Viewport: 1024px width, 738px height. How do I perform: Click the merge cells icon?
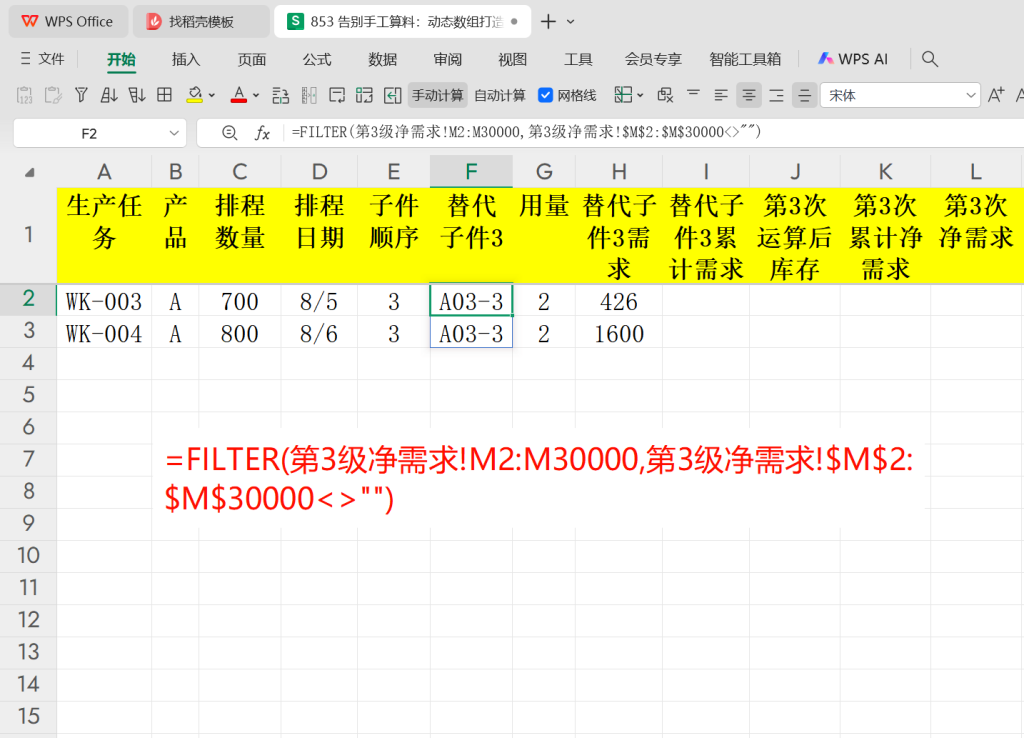tap(364, 95)
